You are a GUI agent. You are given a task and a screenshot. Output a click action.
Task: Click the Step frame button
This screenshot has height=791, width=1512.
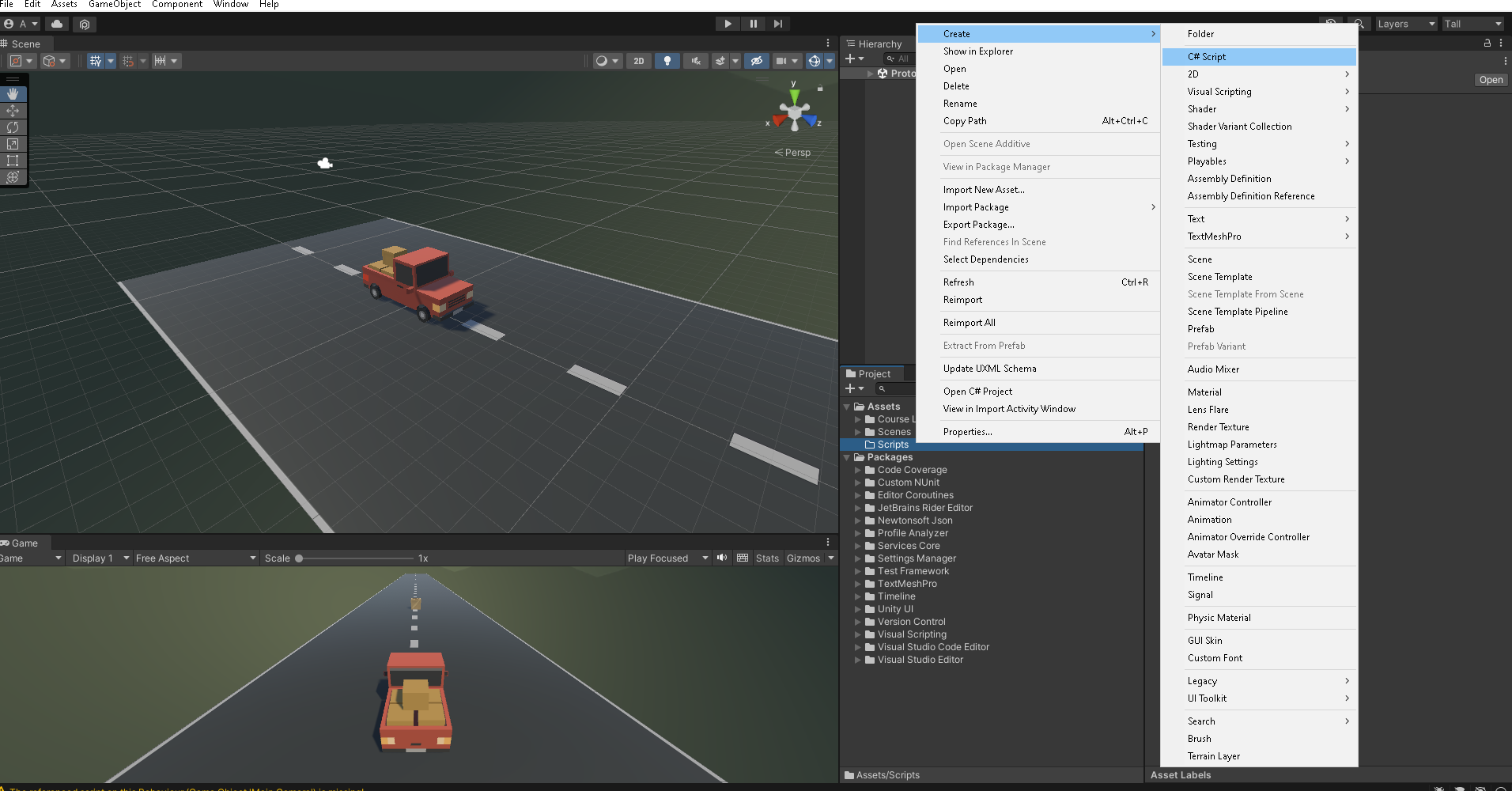click(x=778, y=24)
